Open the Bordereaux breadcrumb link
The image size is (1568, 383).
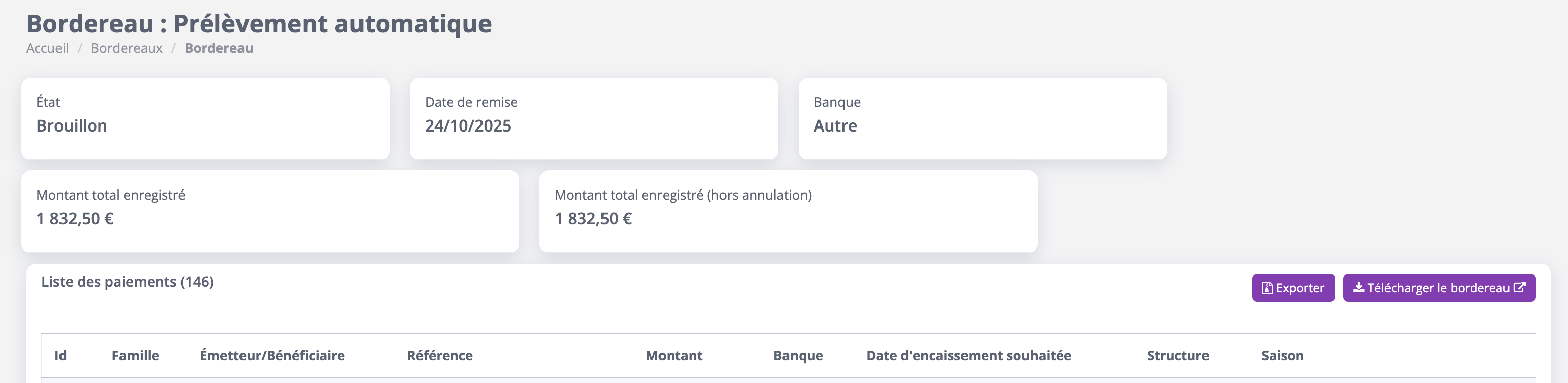point(127,49)
